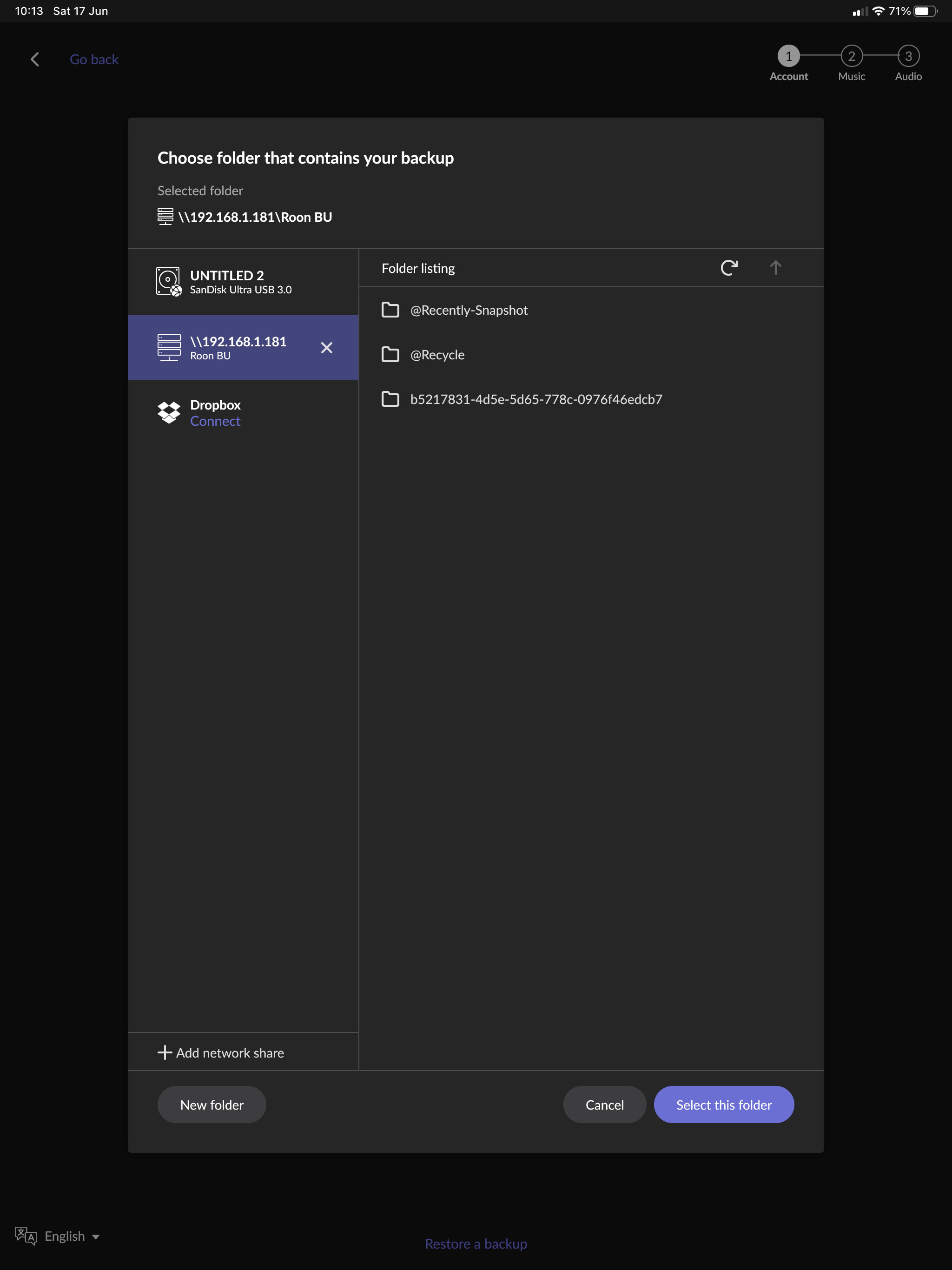Click the Dropbox logo icon
This screenshot has width=952, height=1270.
coord(169,412)
